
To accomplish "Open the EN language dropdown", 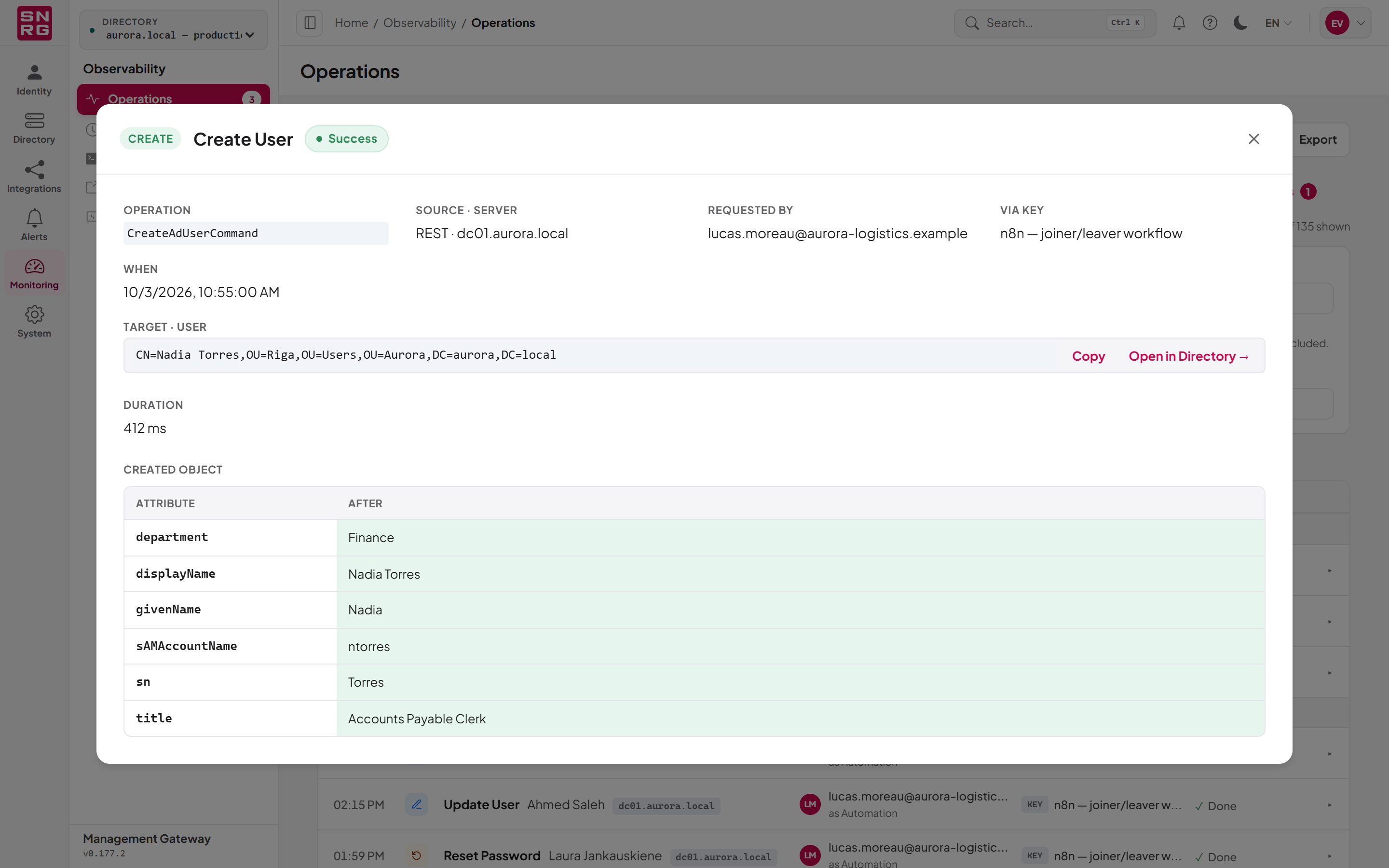I will click(1278, 23).
